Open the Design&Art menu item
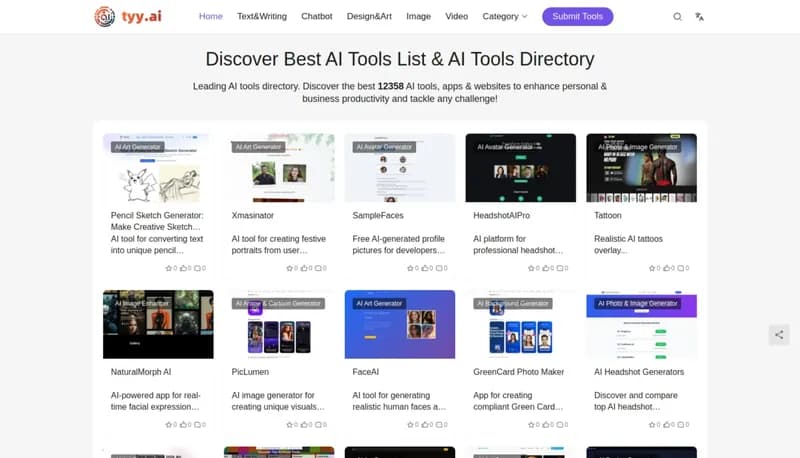800x458 pixels. [369, 16]
